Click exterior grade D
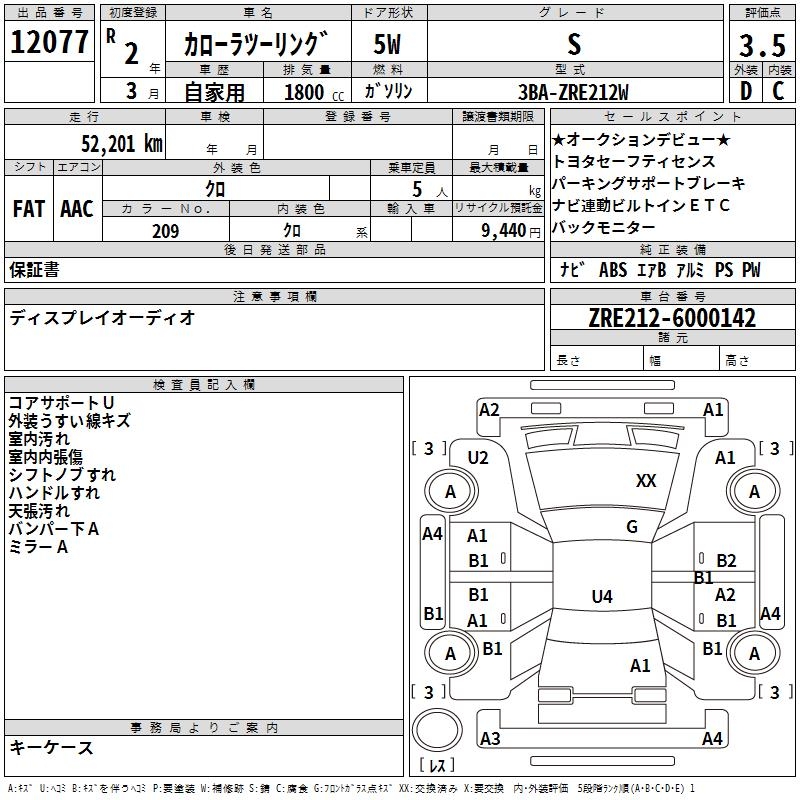Screen dimensions: 800x800 (x=745, y=91)
